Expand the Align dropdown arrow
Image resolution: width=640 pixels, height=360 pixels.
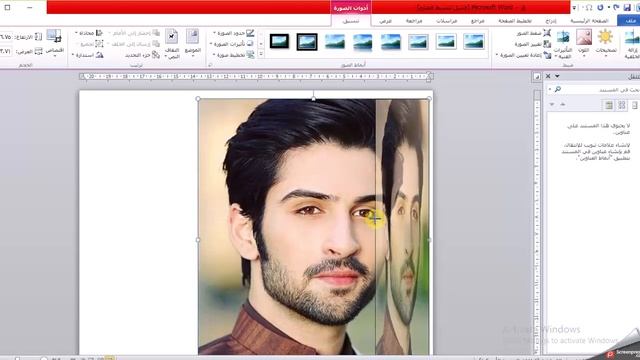[x=76, y=33]
